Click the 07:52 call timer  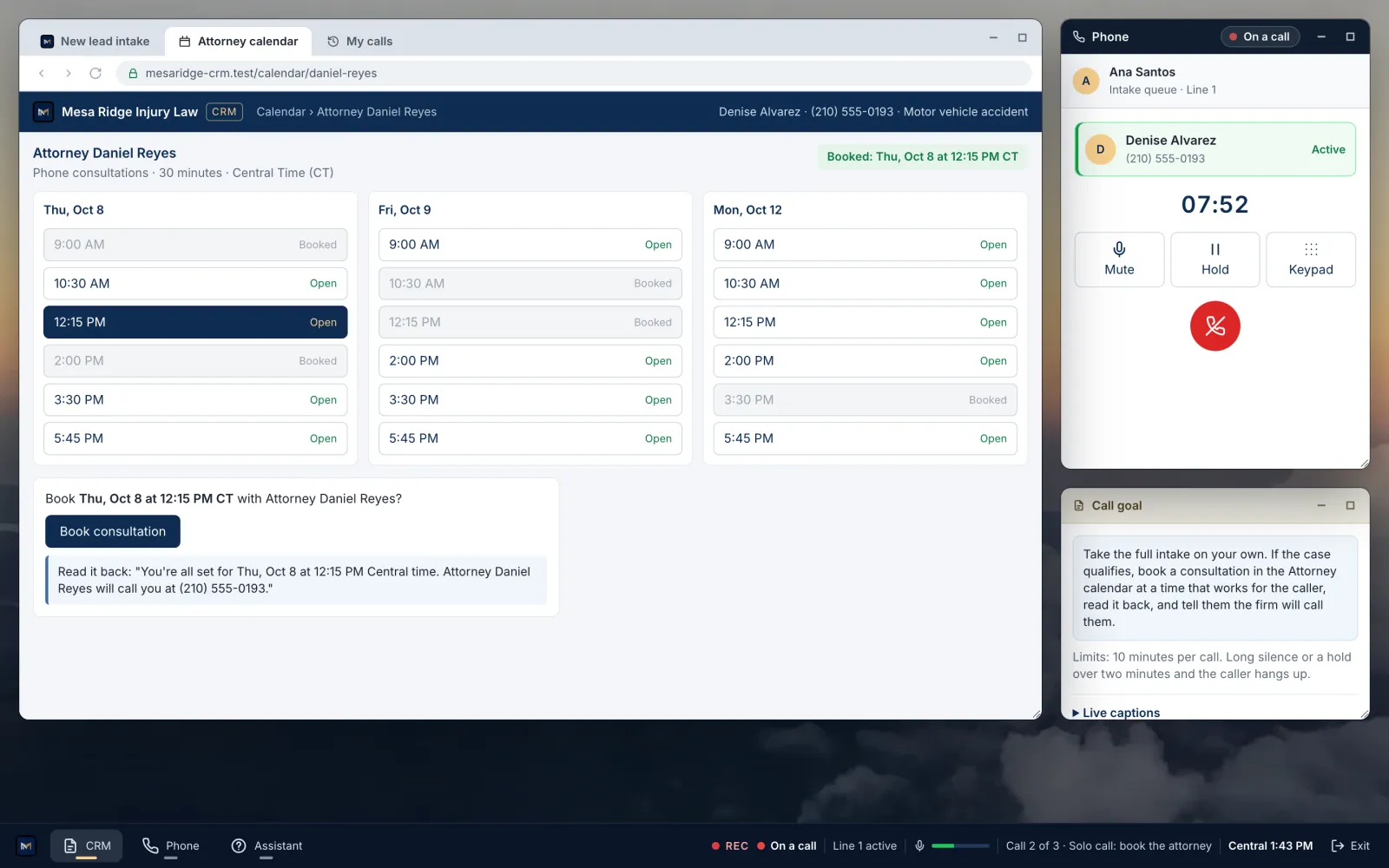pos(1215,205)
